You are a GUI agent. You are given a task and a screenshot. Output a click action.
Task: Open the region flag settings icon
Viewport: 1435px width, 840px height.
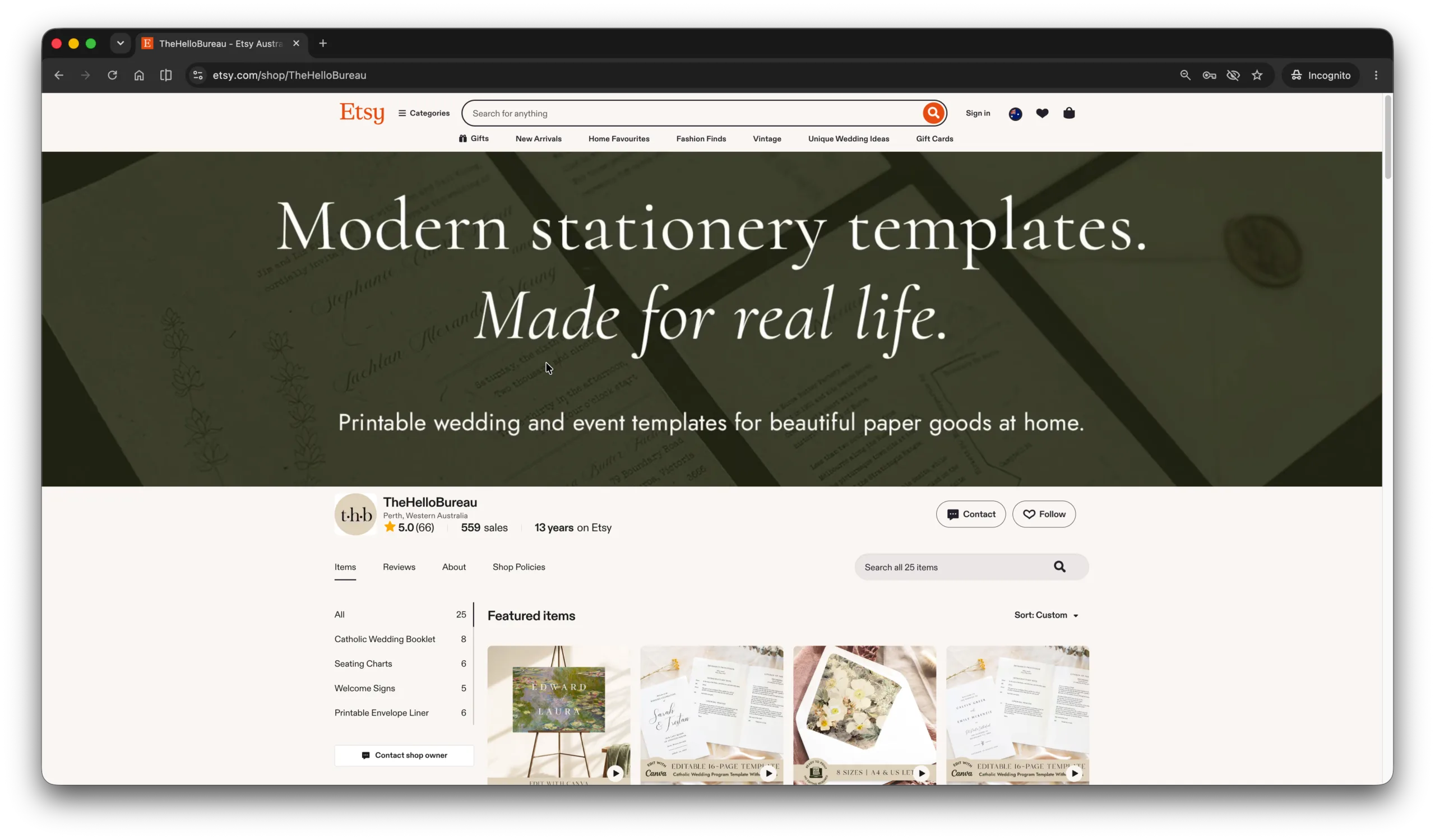pos(1015,114)
